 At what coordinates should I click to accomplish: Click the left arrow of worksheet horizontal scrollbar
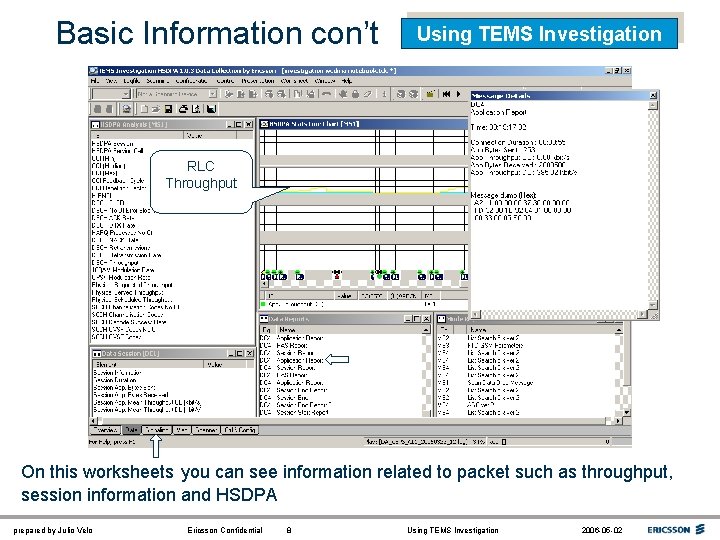coord(93,421)
